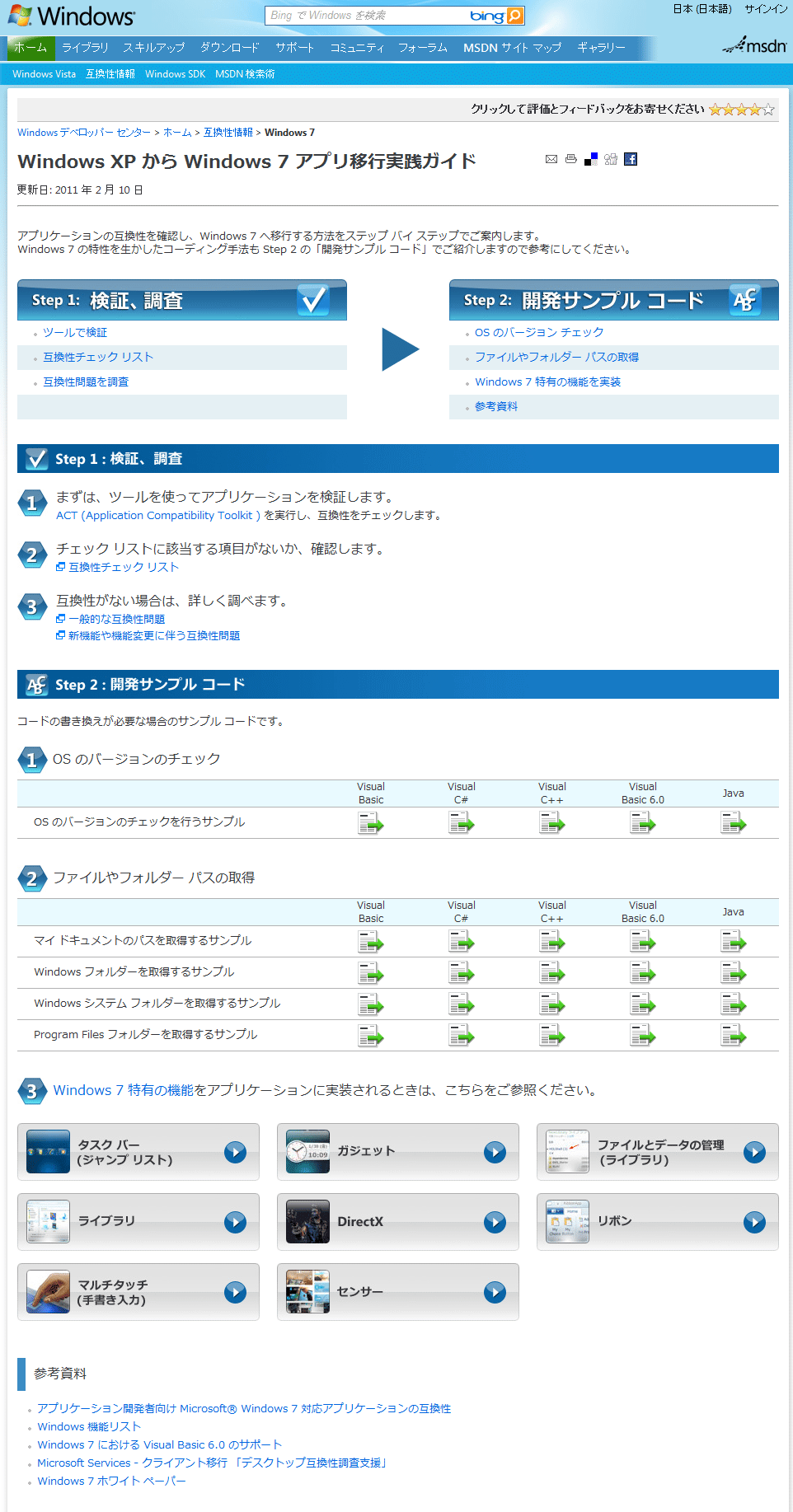Bookmark the page with the Delicious icon
Image resolution: width=793 pixels, height=1512 pixels.
tap(591, 159)
